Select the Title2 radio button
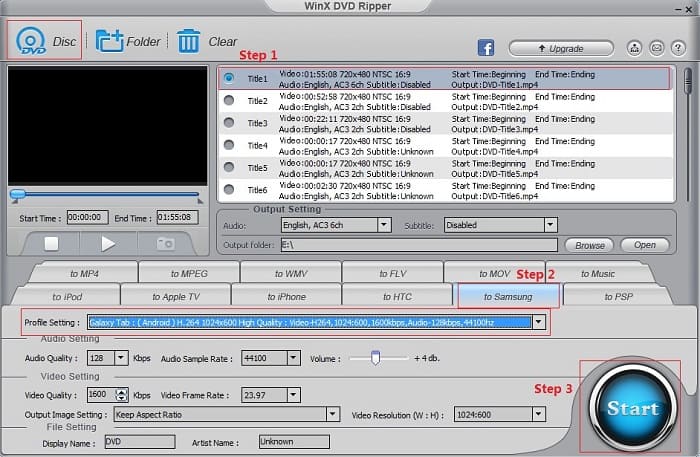Viewport: 700px width, 457px height. click(229, 100)
